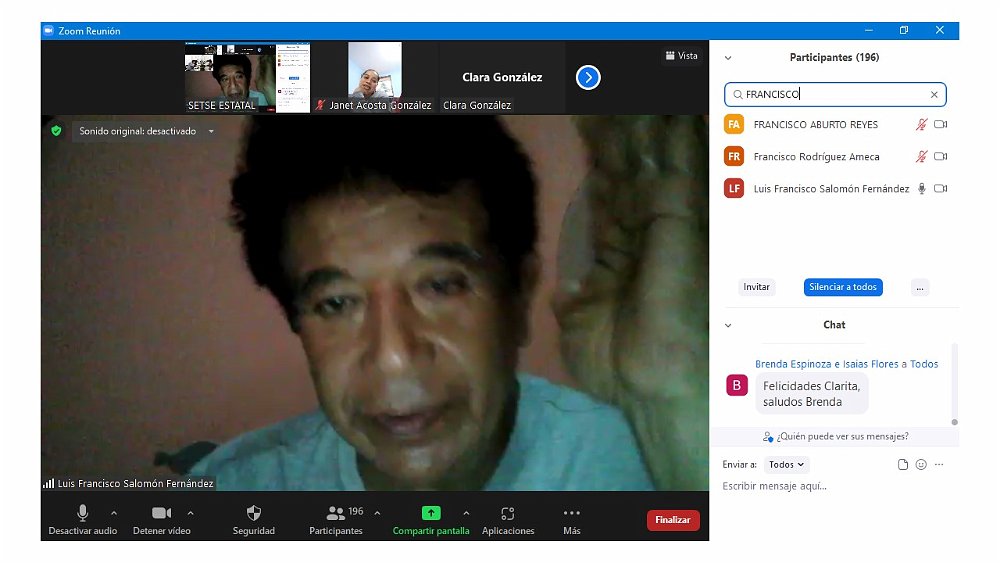
Task: Clear the participant search with X
Action: [934, 95]
